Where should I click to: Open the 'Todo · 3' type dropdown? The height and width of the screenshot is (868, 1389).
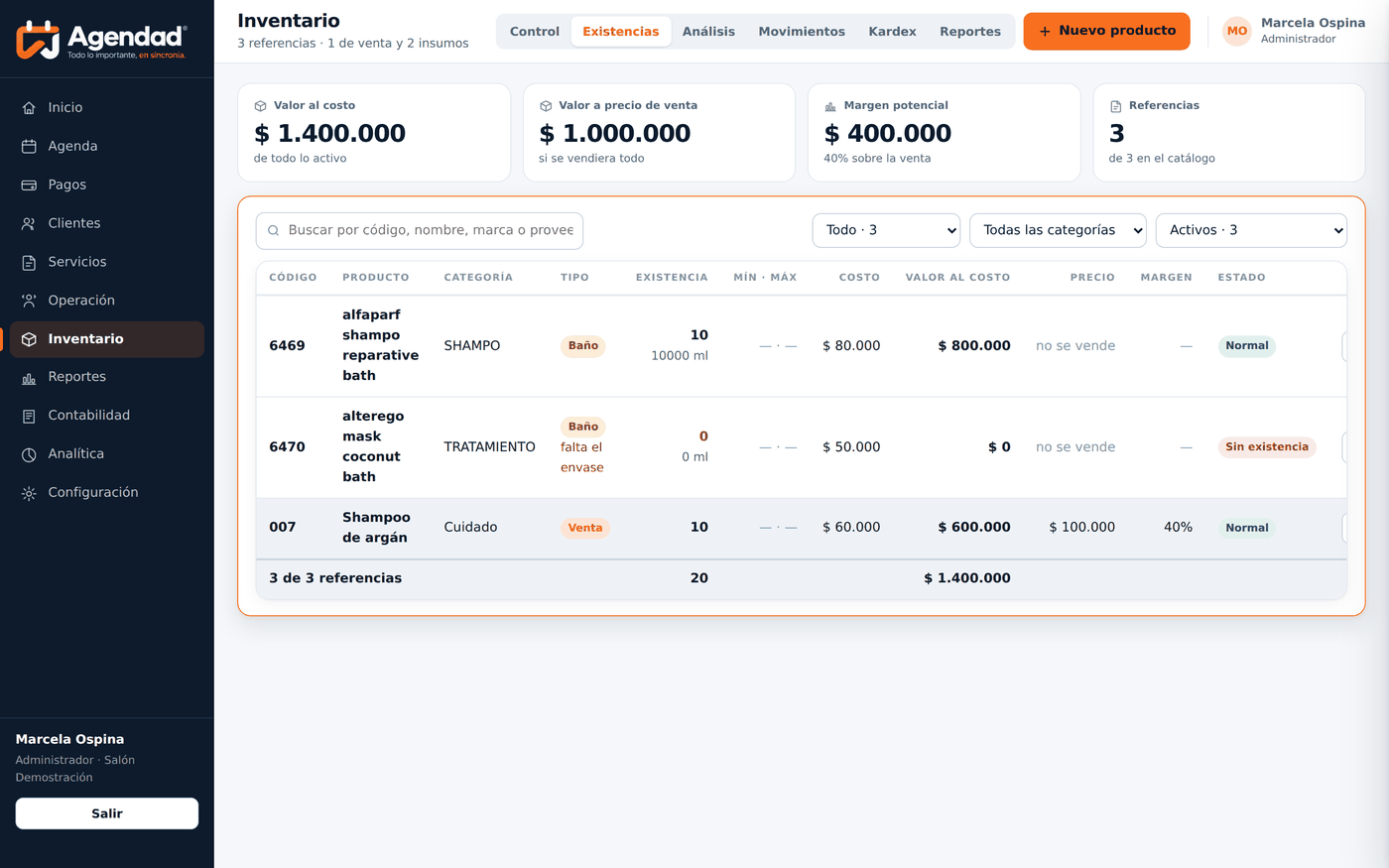886,230
